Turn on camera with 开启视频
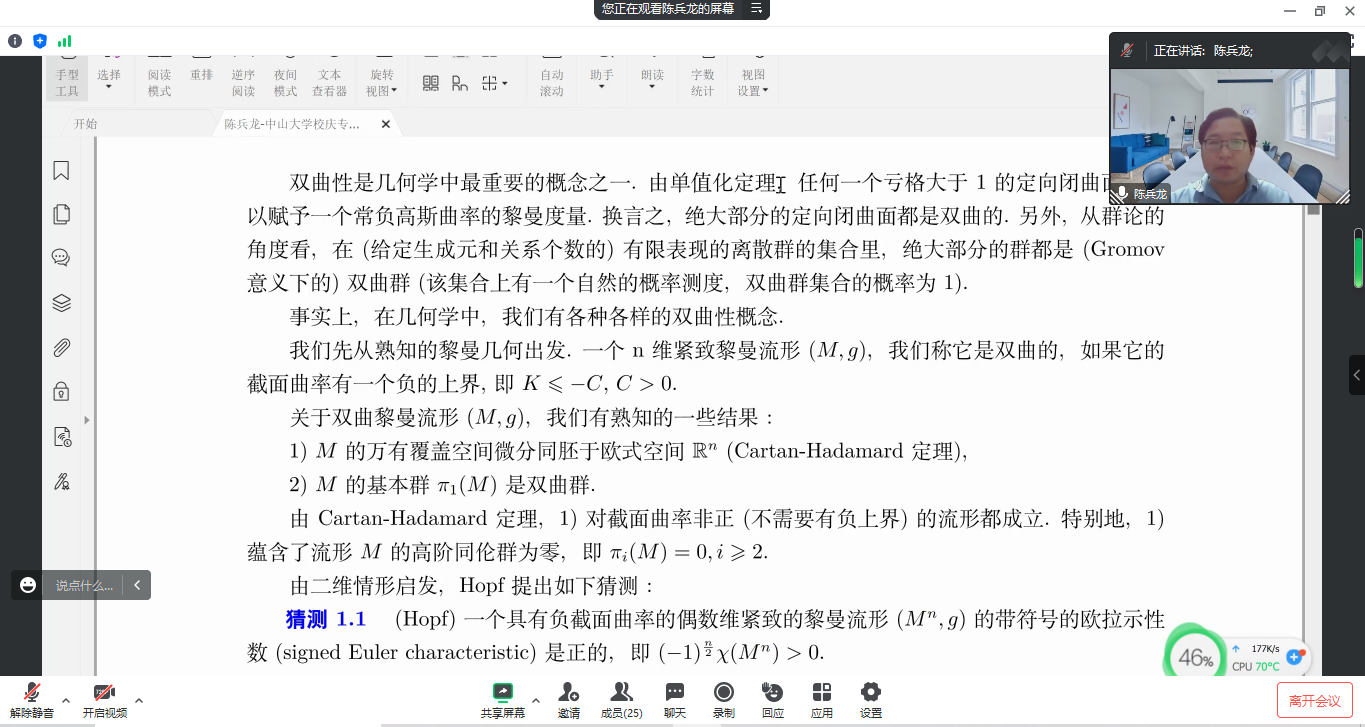Screen dimensions: 1365x727 point(104,700)
